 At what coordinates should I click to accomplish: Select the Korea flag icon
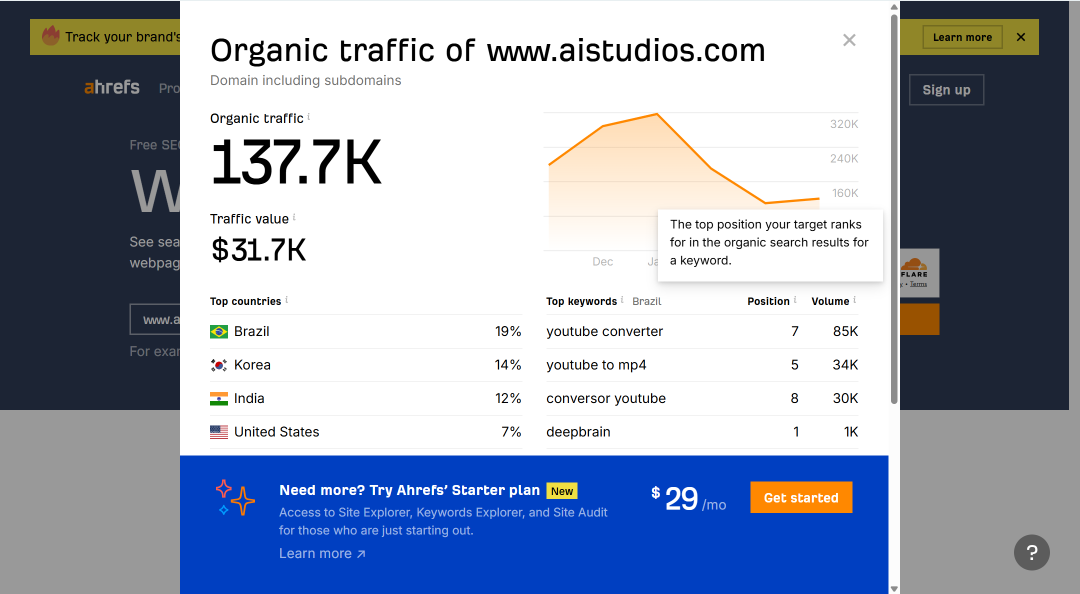click(219, 365)
